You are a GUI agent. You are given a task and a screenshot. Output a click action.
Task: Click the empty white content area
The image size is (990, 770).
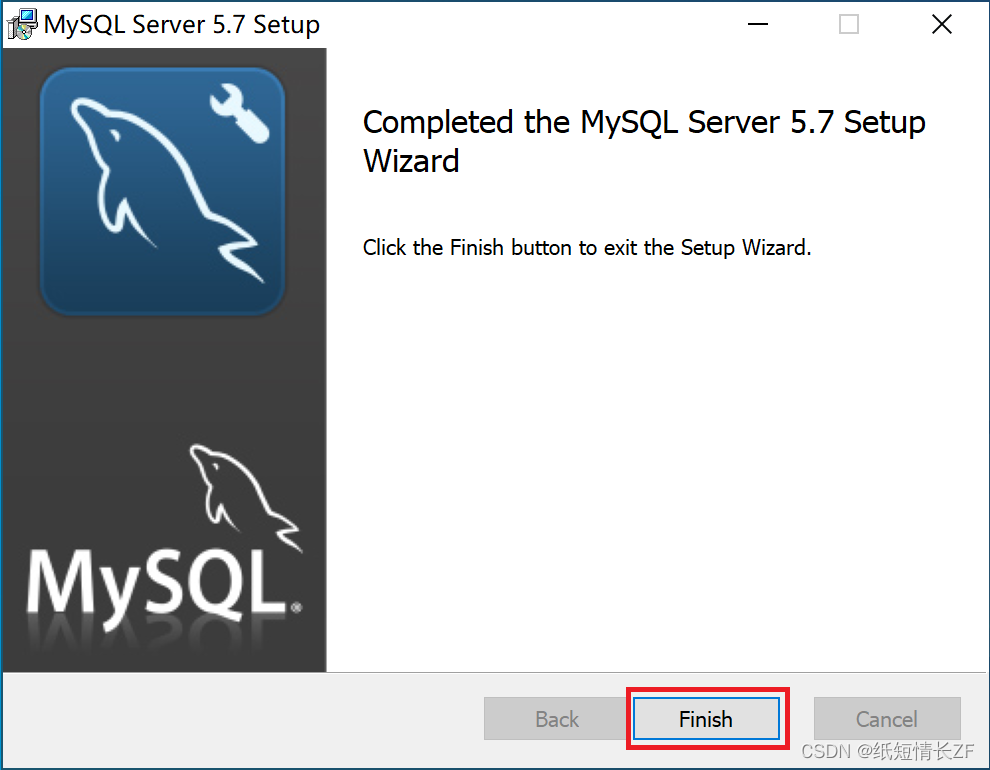[657, 467]
